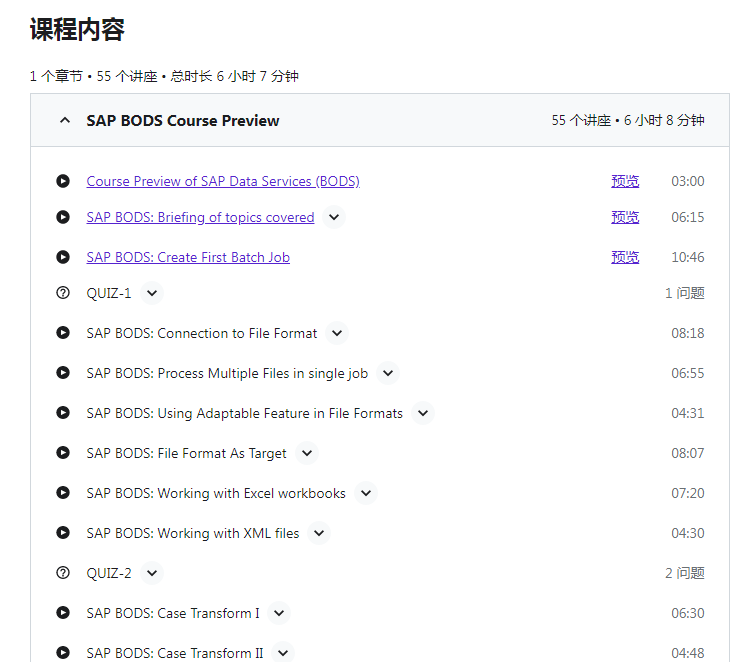The height and width of the screenshot is (662, 754).
Task: Expand description of Using Adaptable Feature in File Formats
Action: tap(423, 412)
